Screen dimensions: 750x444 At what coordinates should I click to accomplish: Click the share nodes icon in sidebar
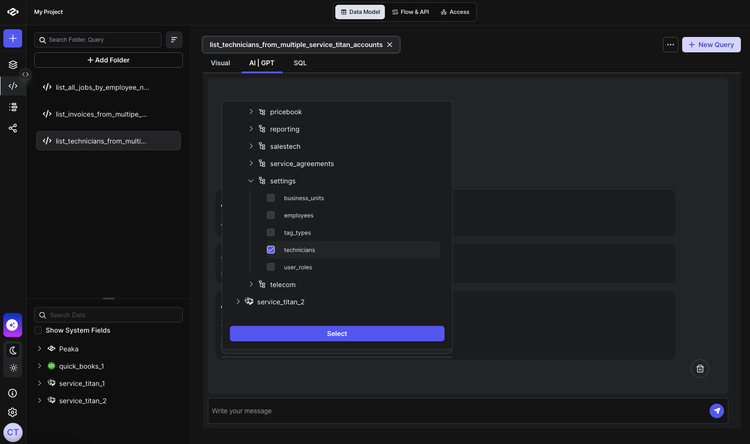(x=12, y=128)
